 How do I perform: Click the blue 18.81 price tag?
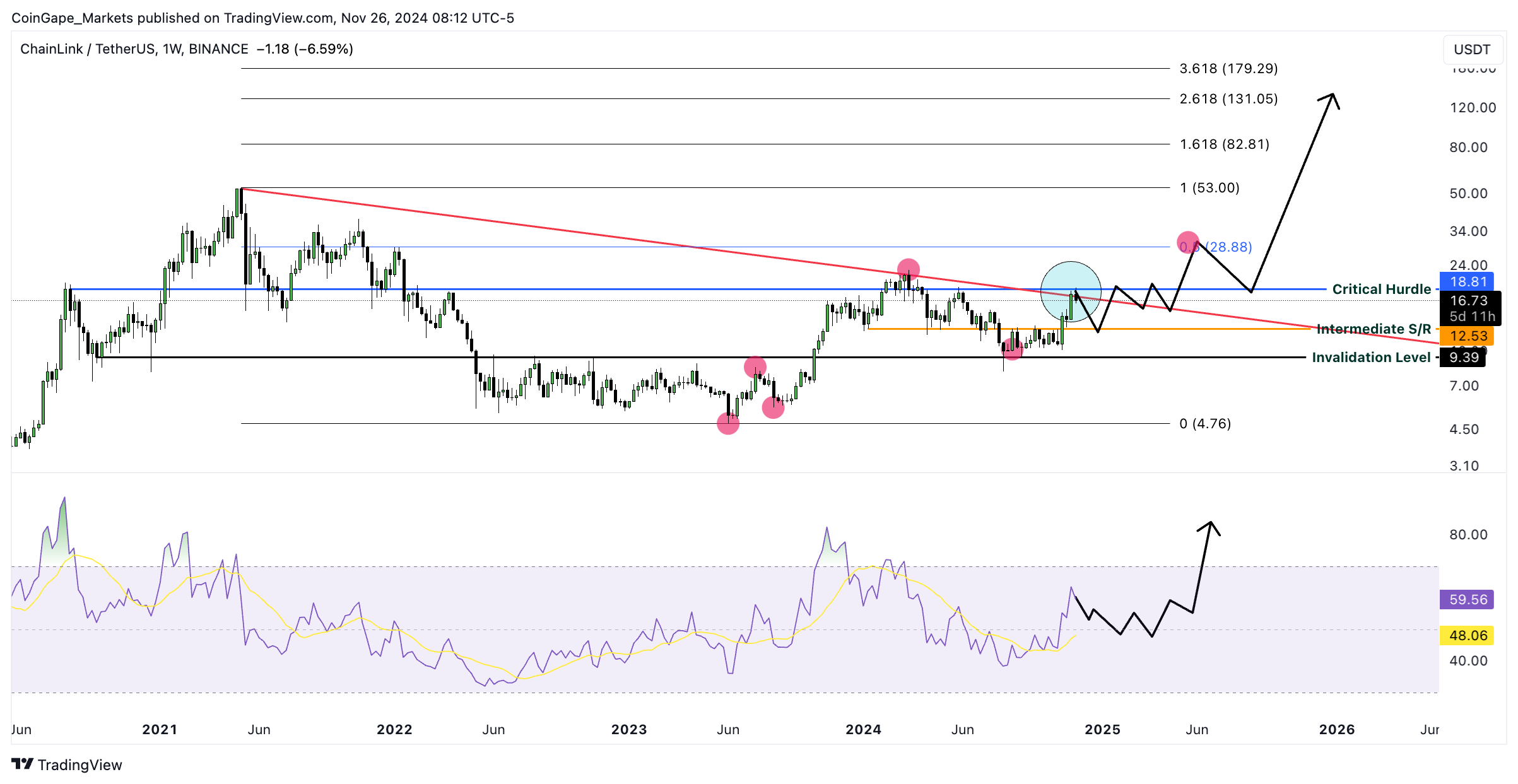[1468, 281]
